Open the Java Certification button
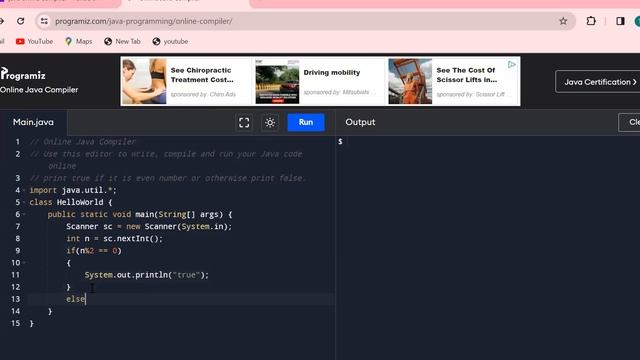This screenshot has width=640, height=360. click(x=598, y=82)
